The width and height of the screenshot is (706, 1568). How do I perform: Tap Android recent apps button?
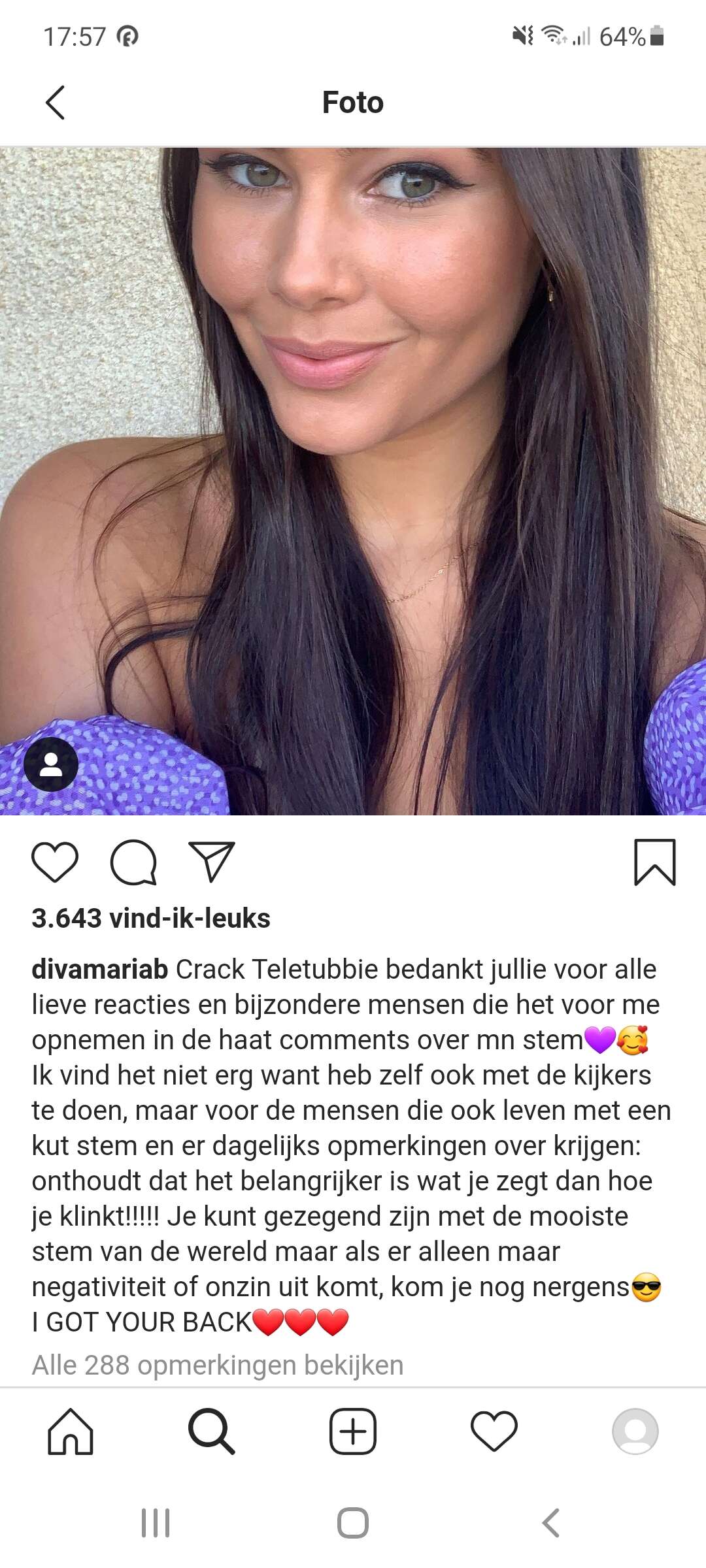click(x=156, y=1523)
